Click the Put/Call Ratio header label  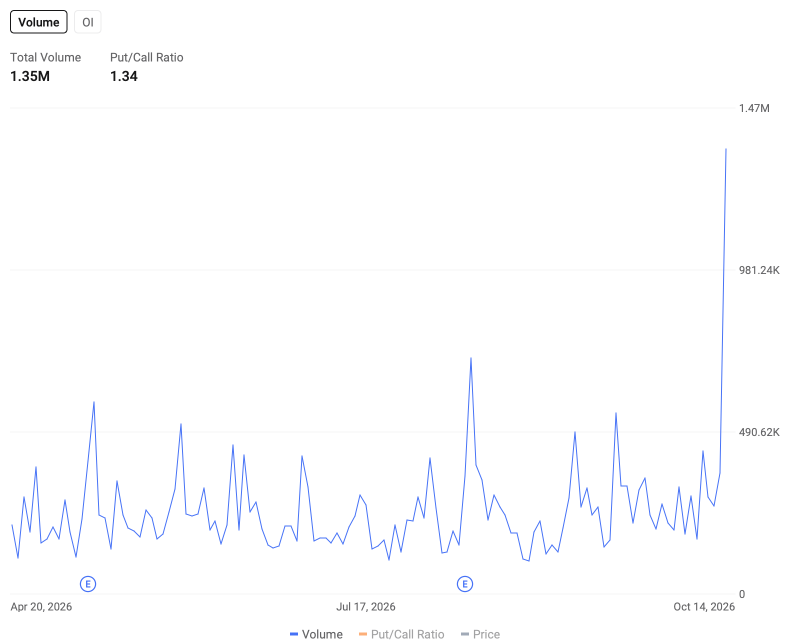146,57
